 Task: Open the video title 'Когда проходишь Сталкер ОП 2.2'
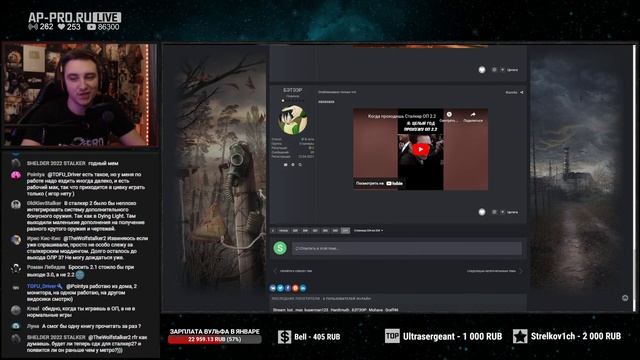(x=402, y=116)
